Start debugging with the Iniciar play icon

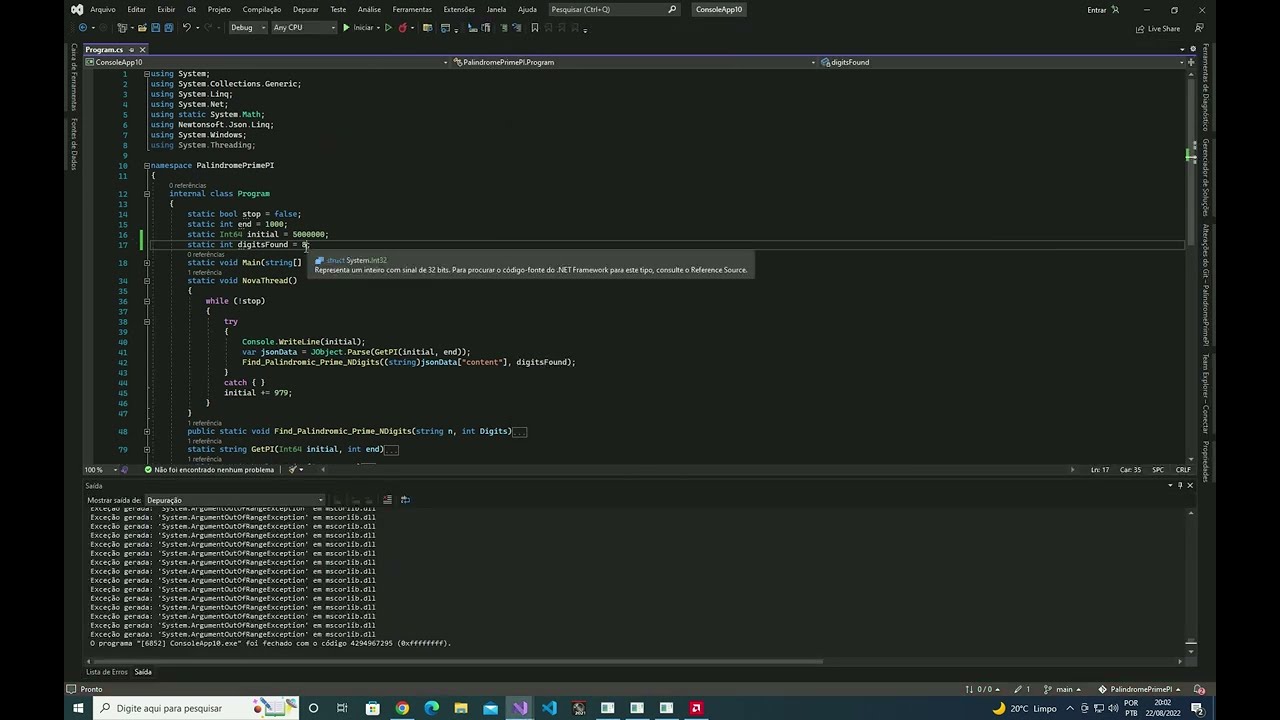pyautogui.click(x=346, y=28)
